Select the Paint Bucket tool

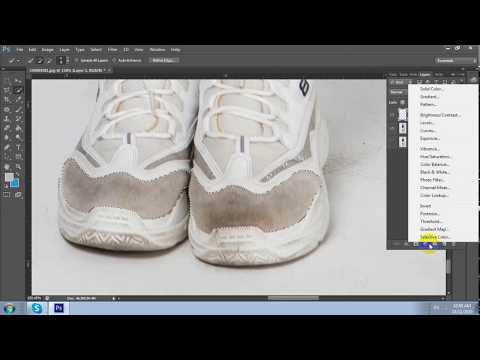18,128
